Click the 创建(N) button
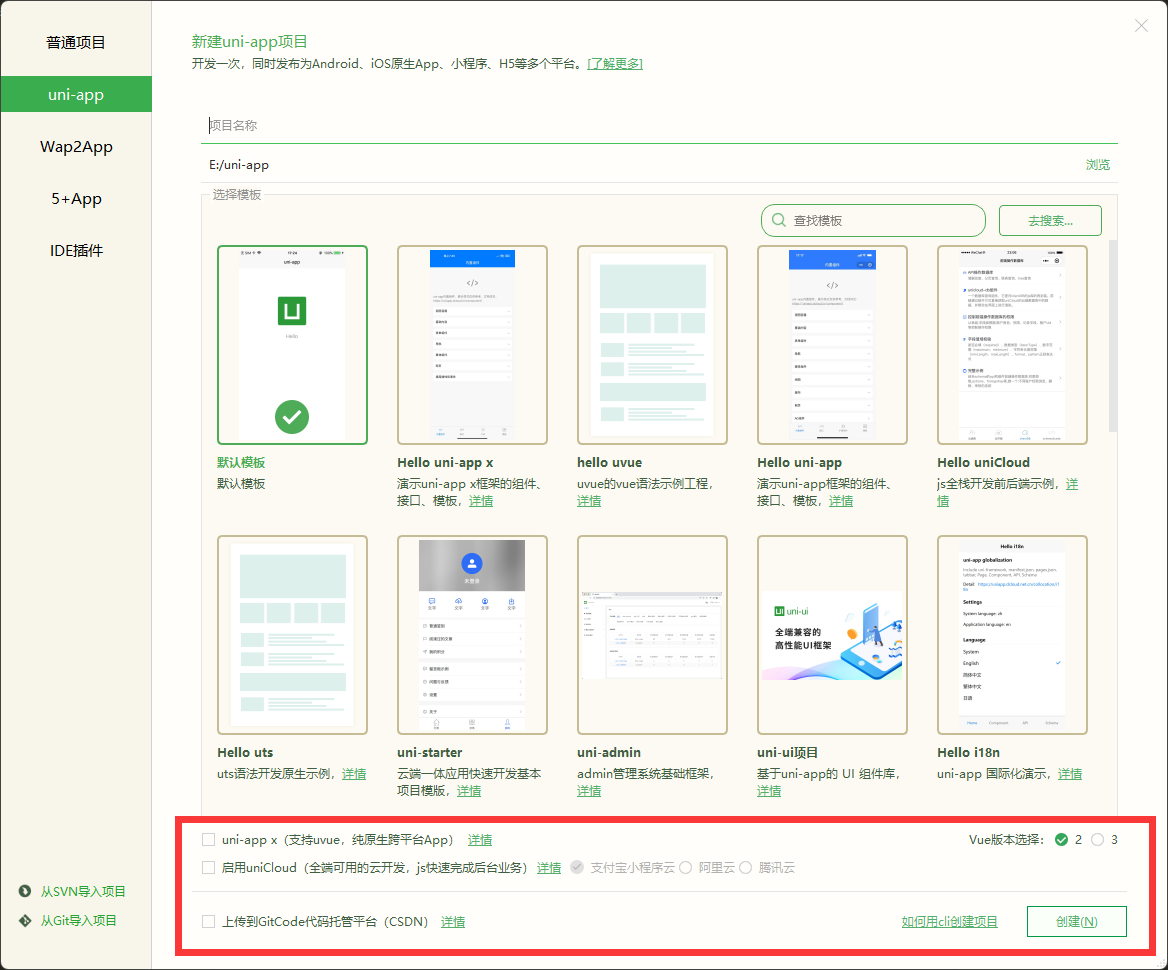This screenshot has width=1168, height=970. [1077, 921]
